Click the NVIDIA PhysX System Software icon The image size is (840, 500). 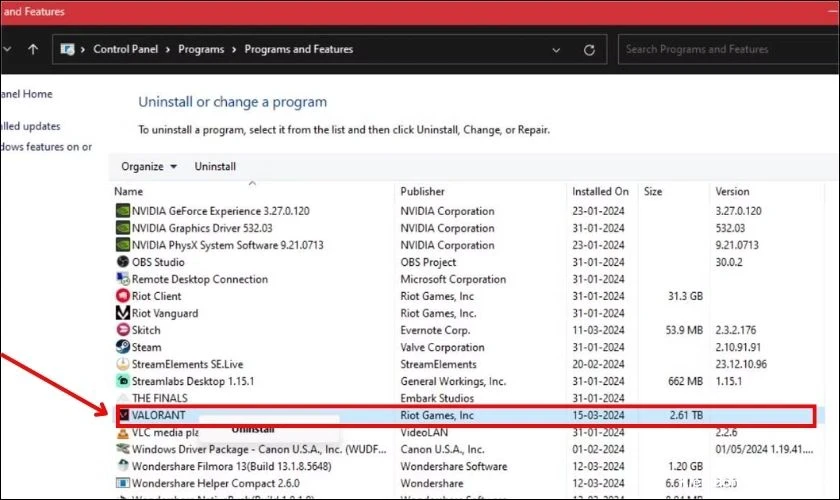click(x=123, y=245)
